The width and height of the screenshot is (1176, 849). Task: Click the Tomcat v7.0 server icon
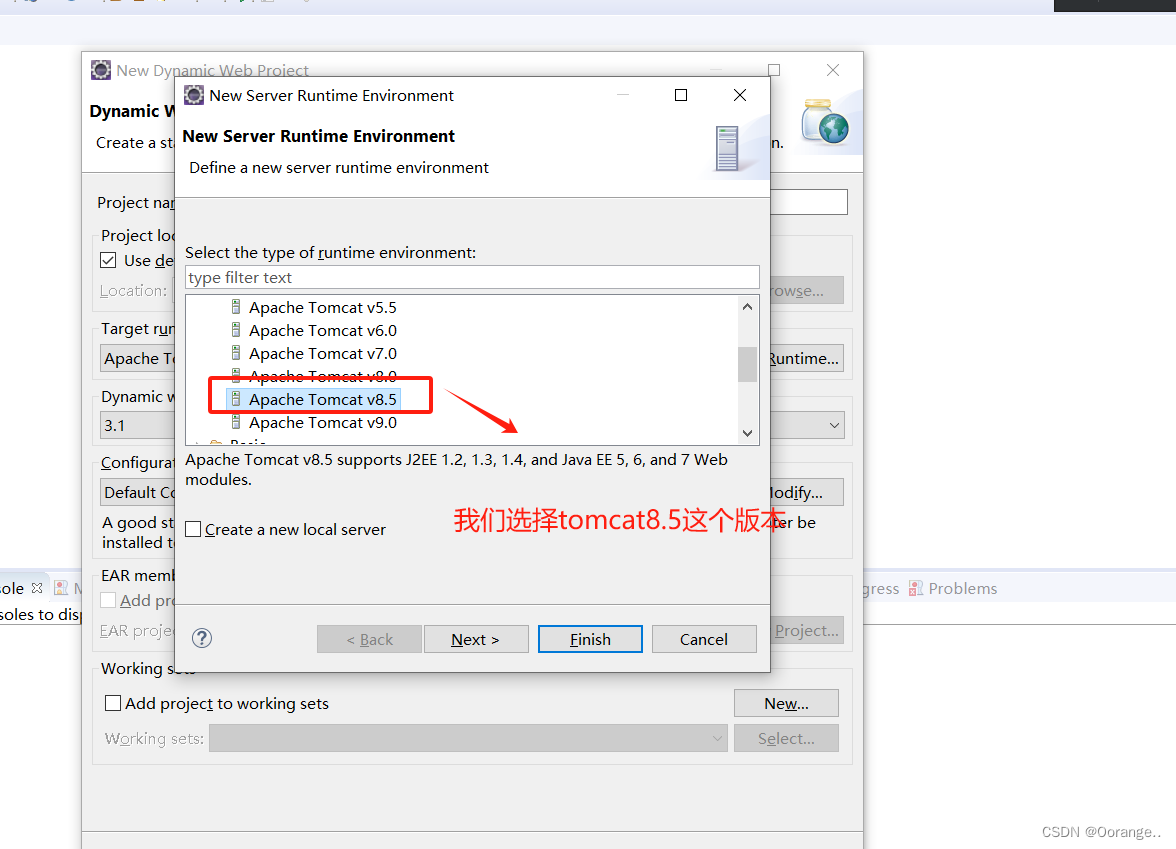point(236,352)
